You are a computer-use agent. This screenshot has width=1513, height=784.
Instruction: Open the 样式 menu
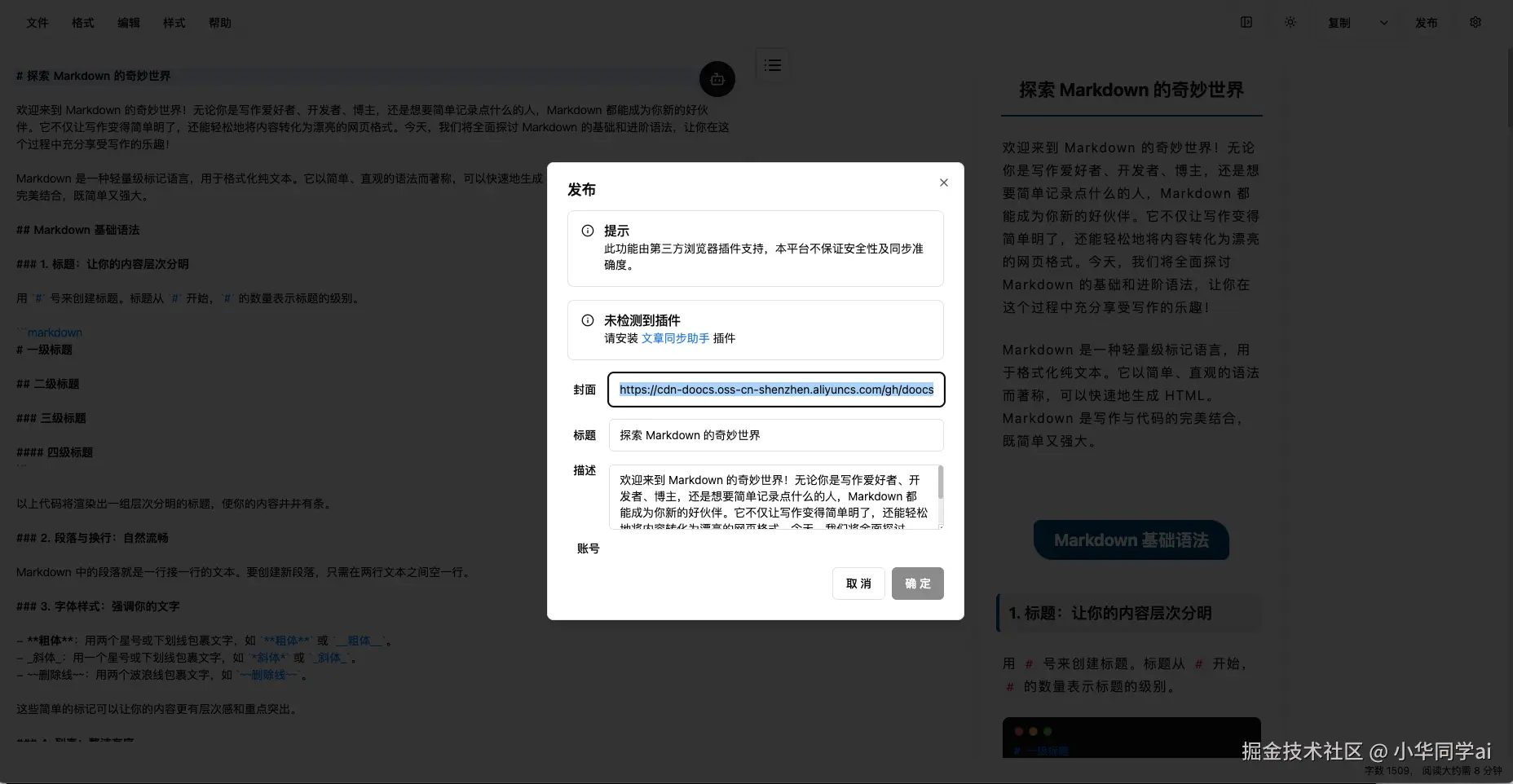coord(174,23)
